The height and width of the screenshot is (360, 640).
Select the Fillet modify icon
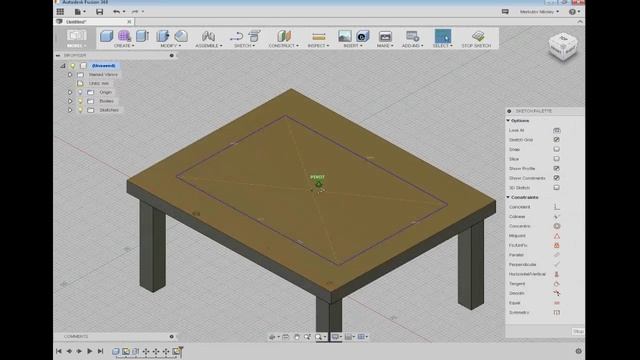pos(181,36)
